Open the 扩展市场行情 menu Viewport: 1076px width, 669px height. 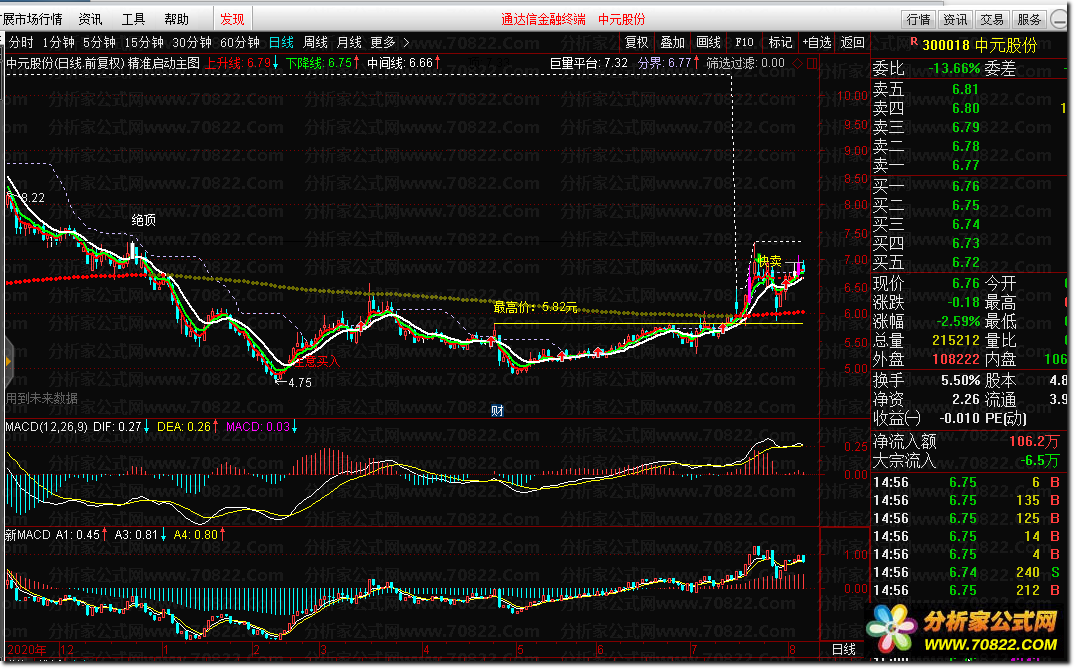tap(32, 19)
